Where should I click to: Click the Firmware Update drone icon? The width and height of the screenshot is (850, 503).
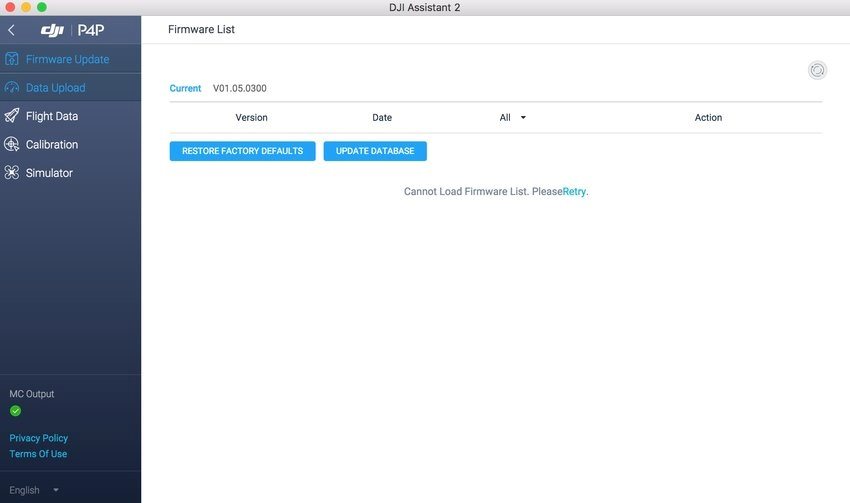tap(12, 59)
